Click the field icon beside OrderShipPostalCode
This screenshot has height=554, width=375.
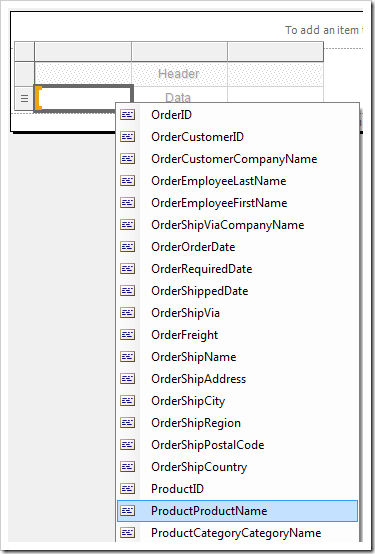point(128,444)
